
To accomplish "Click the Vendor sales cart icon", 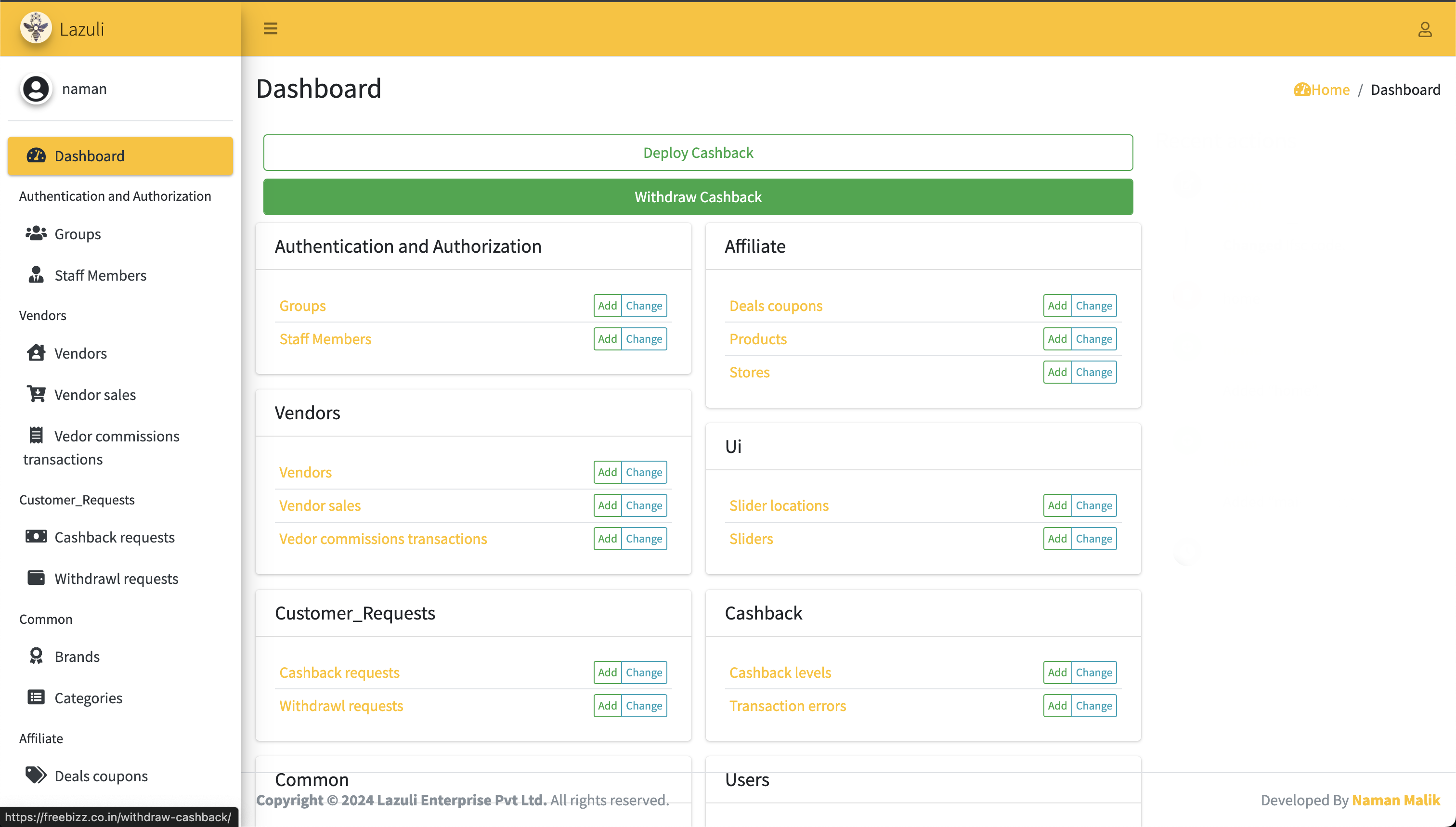I will pyautogui.click(x=37, y=394).
